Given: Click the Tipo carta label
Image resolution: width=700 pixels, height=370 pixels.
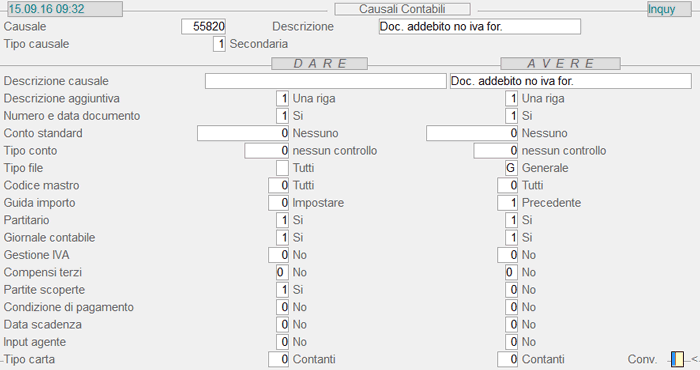Looking at the screenshot, I should tap(29, 359).
